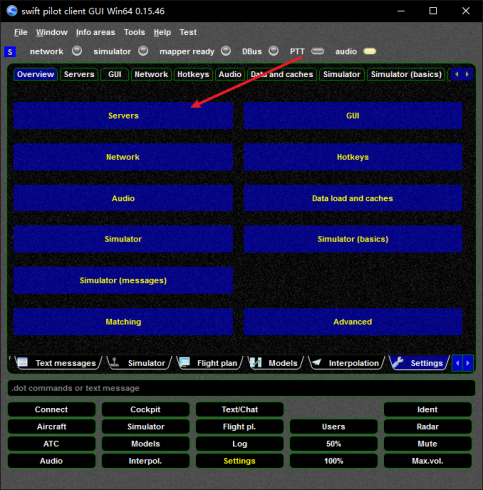The image size is (483, 490).
Task: Switch to Data load and caches tab
Action: point(282,74)
